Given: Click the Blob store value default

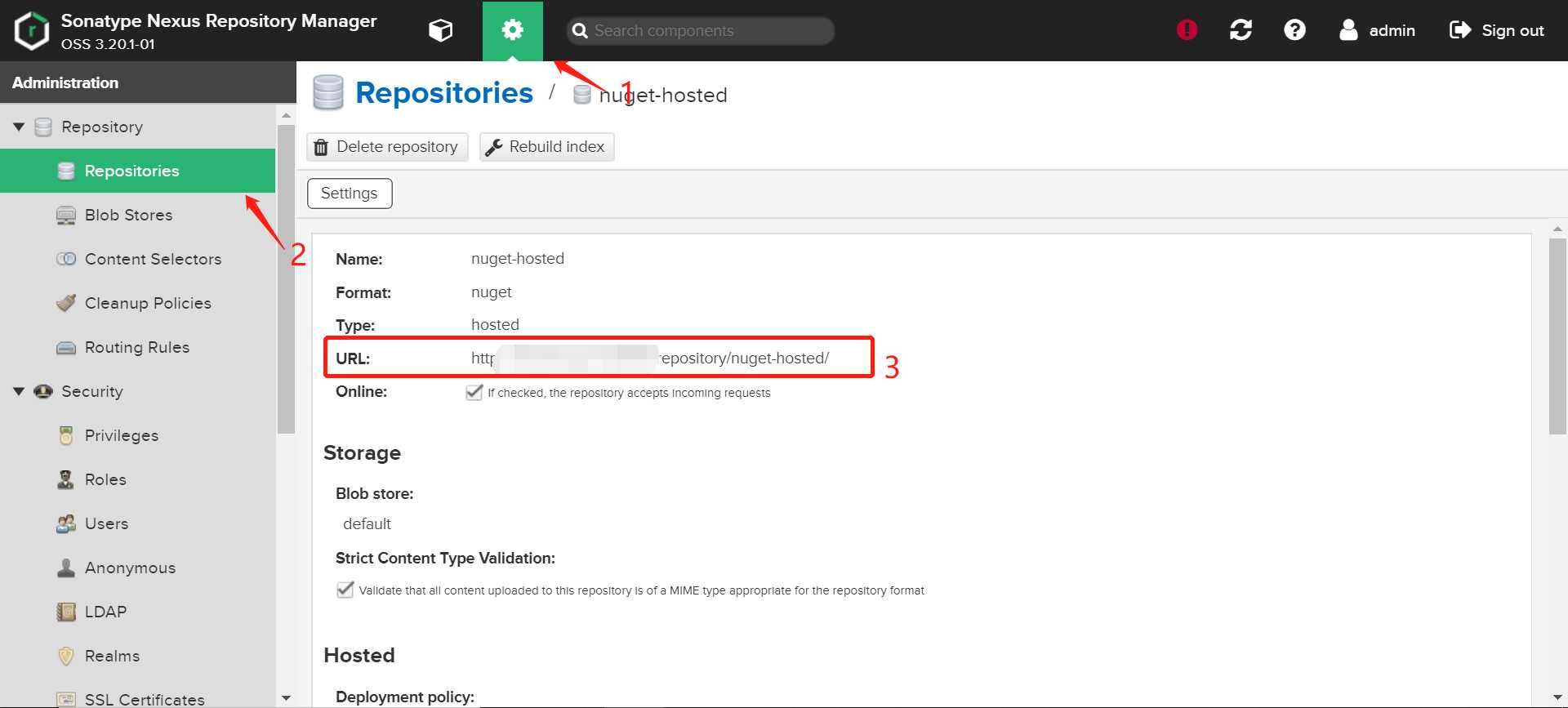Looking at the screenshot, I should tap(367, 523).
